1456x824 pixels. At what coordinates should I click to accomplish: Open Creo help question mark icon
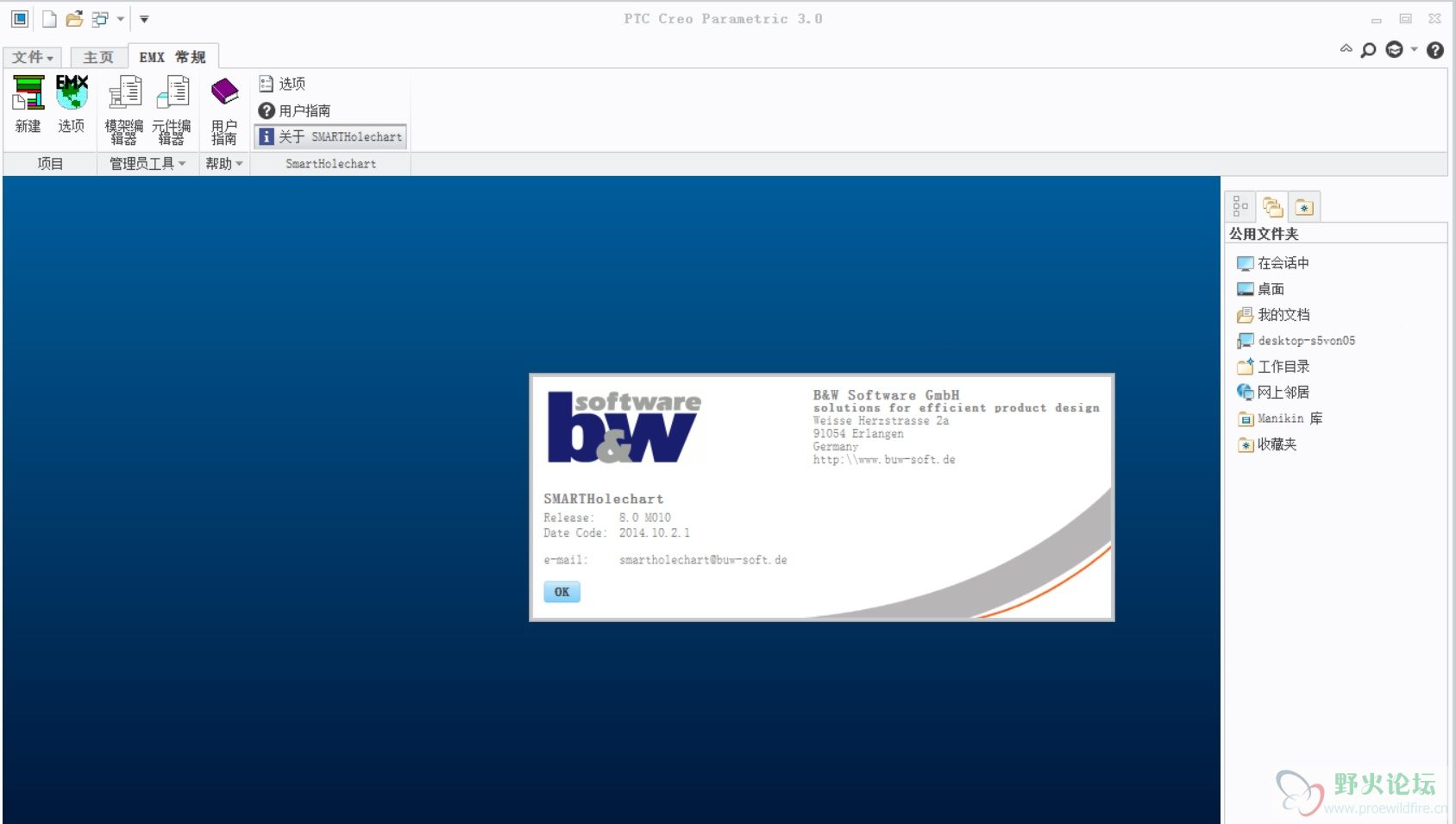coord(1435,50)
